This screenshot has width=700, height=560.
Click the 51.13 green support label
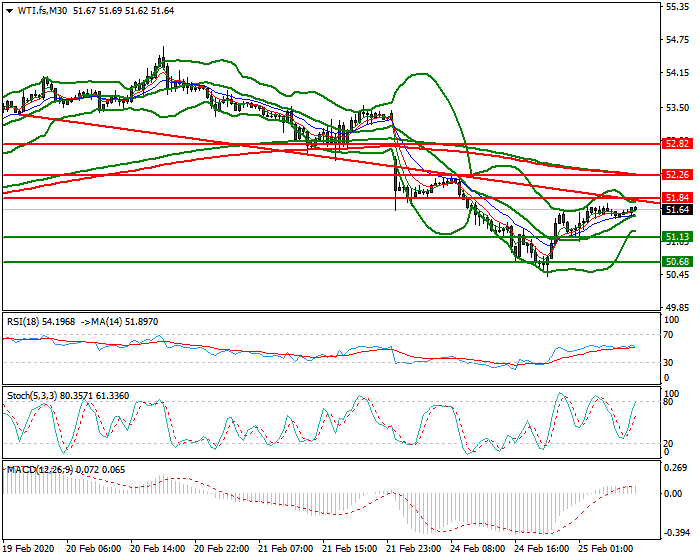point(677,237)
